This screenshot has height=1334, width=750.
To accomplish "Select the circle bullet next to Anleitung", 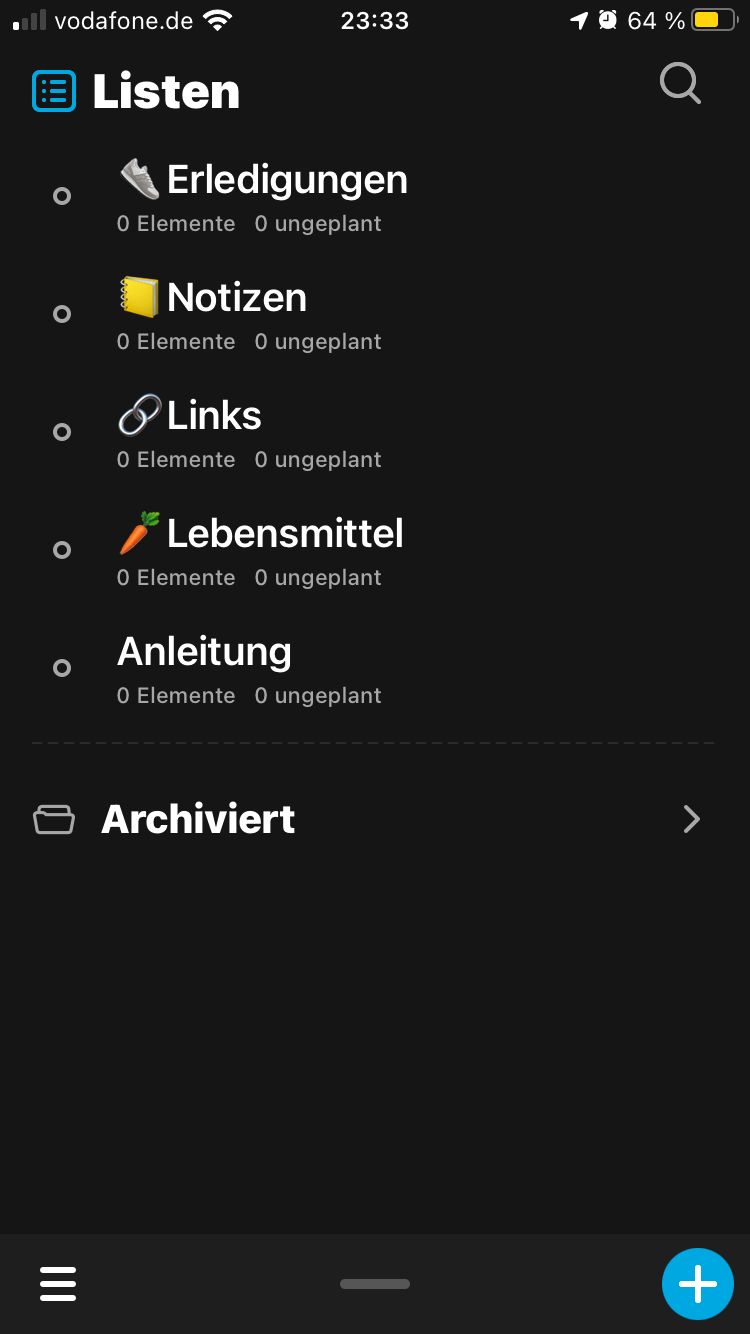I will [x=62, y=668].
